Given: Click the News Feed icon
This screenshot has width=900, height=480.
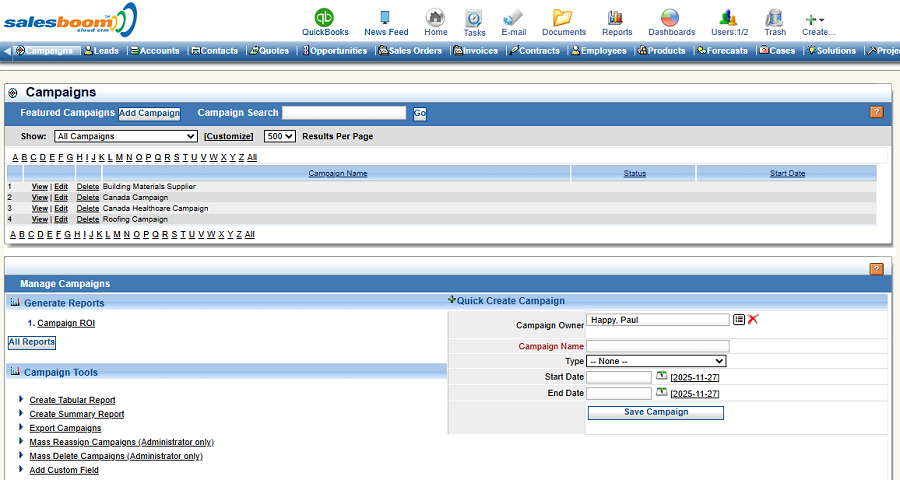Looking at the screenshot, I should point(385,18).
